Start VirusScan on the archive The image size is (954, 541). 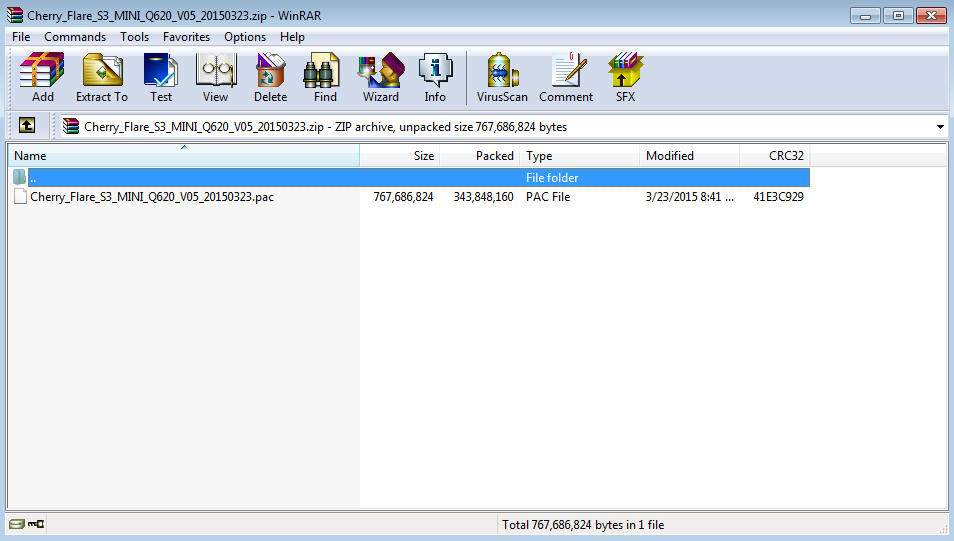502,78
